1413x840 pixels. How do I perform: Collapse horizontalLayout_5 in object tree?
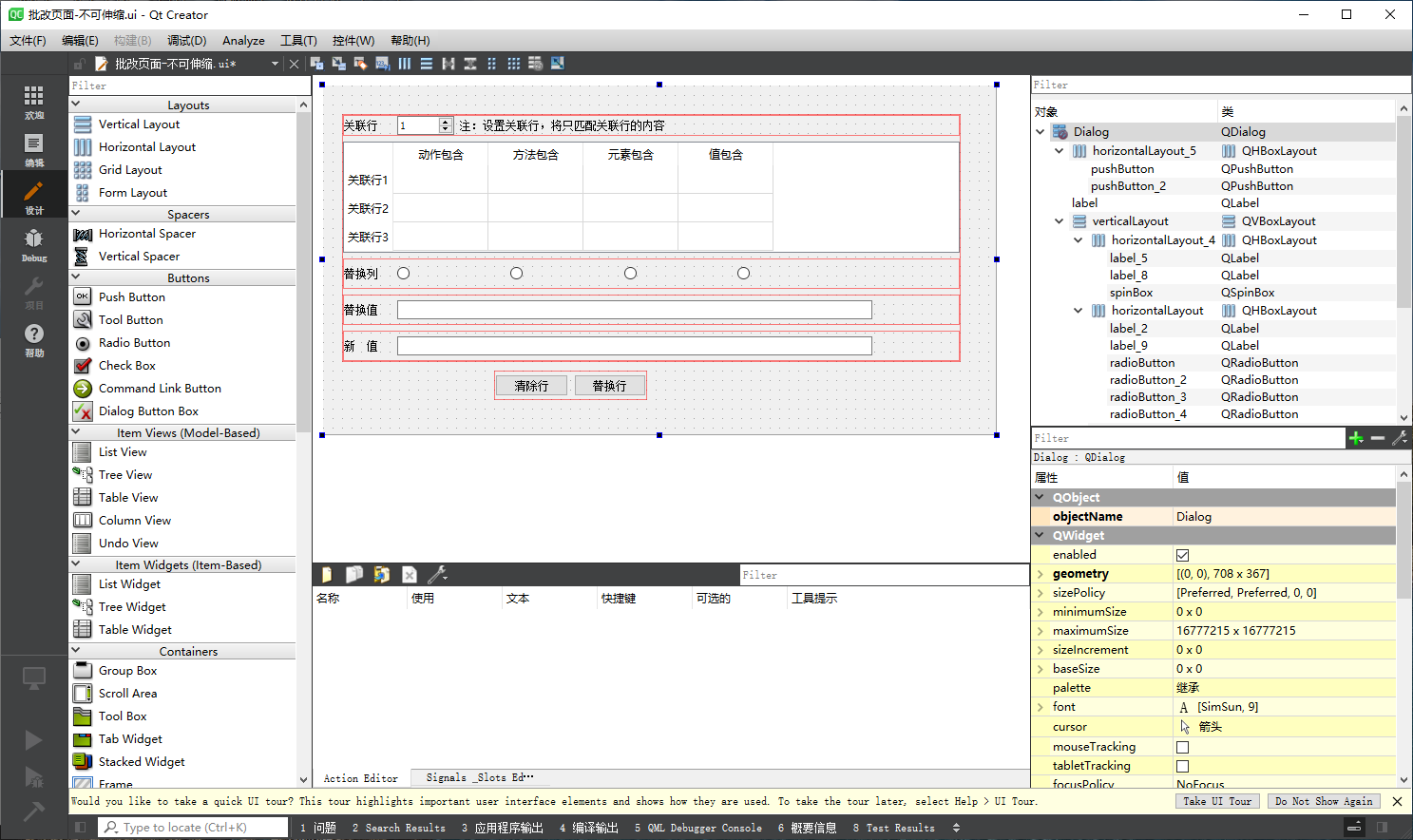pyautogui.click(x=1060, y=151)
